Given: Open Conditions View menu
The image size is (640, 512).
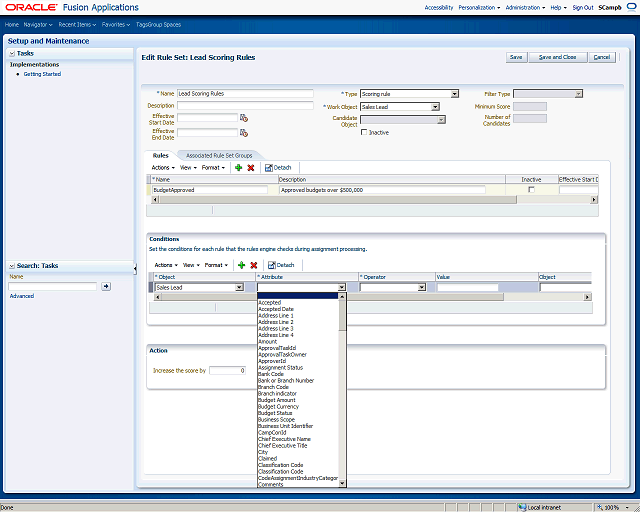Looking at the screenshot, I should [x=191, y=265].
